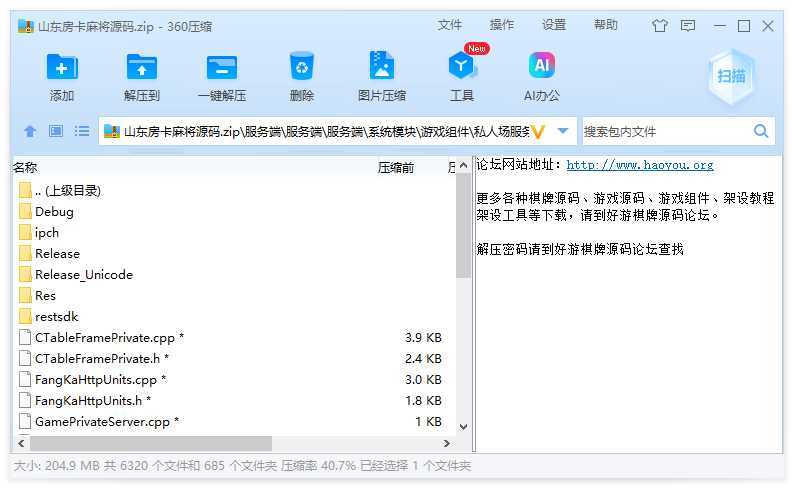The image size is (794, 488).
Task: Open the feedback message icon in title bar
Action: [688, 25]
